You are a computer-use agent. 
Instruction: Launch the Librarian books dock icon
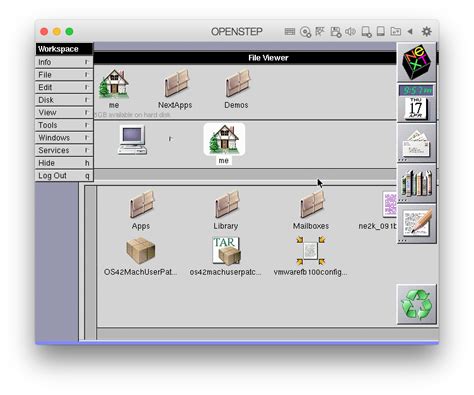pos(417,183)
